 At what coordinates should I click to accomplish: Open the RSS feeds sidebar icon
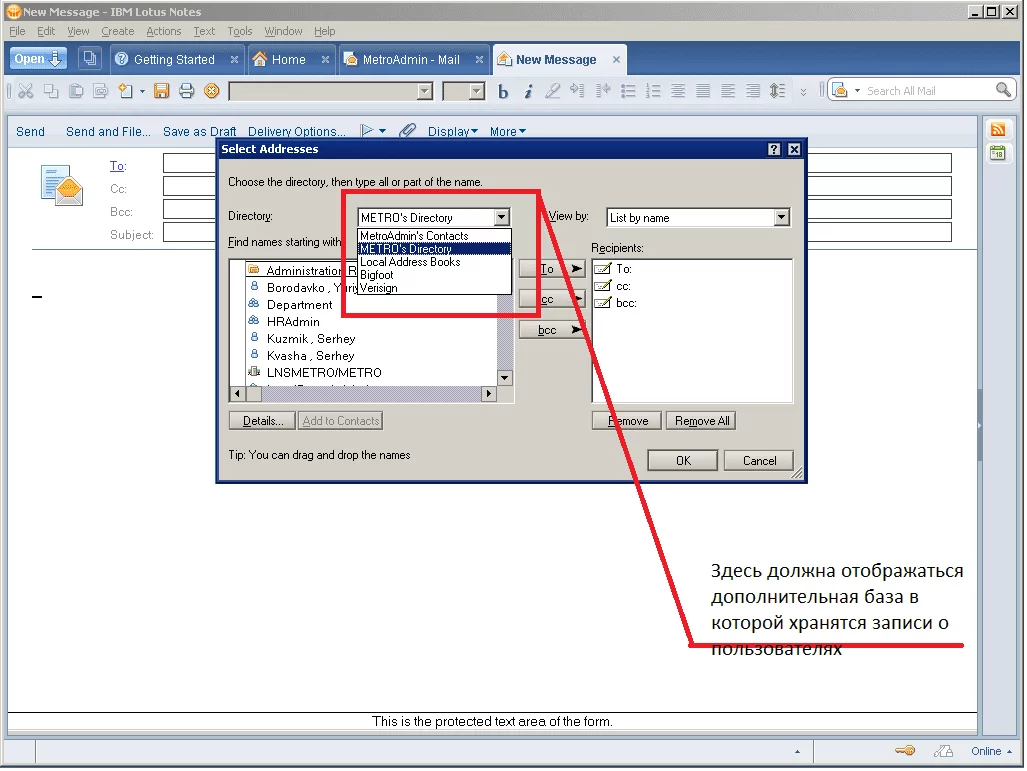click(x=997, y=130)
